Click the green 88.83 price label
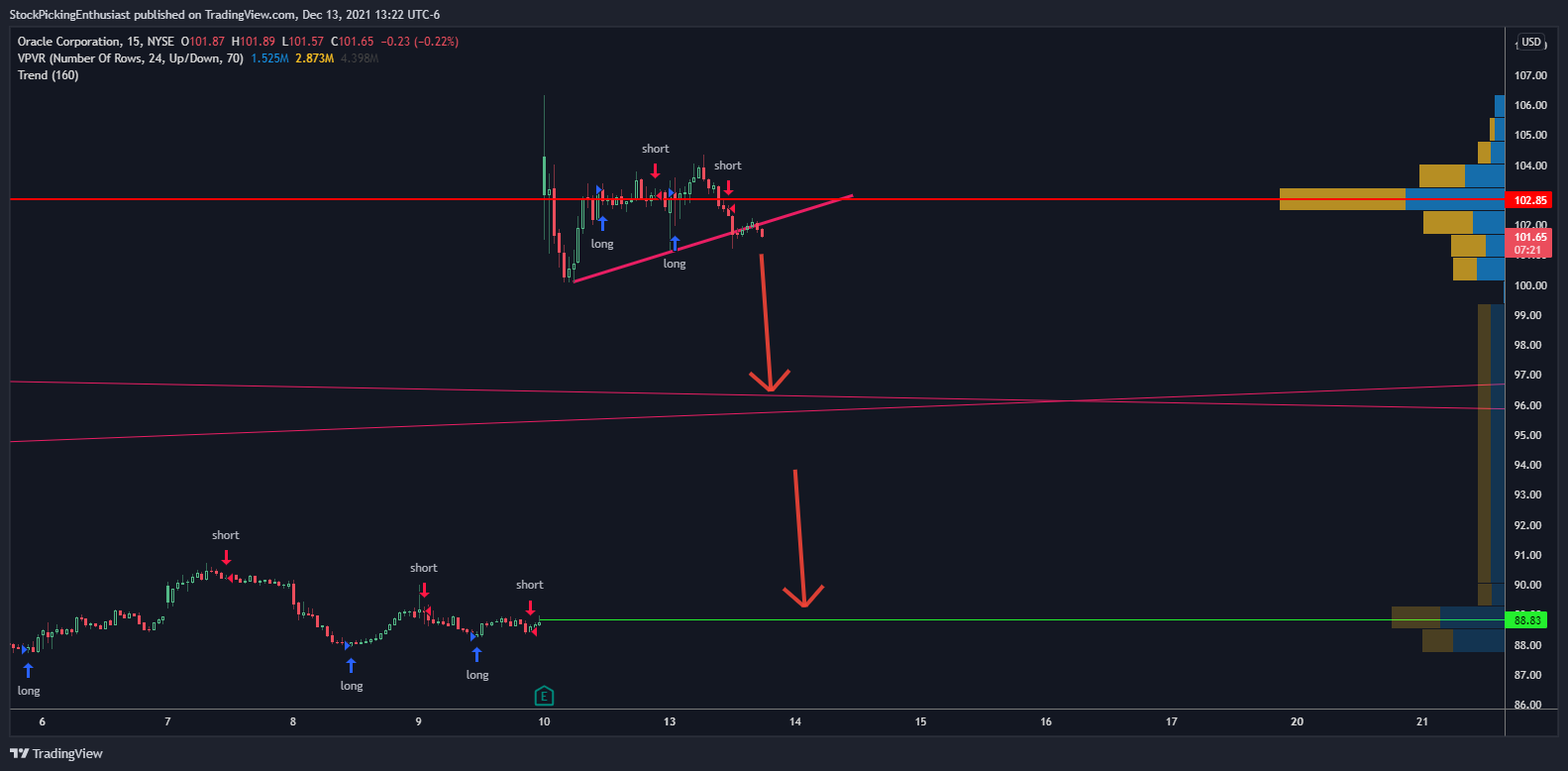Screen dimensions: 1568x771 tap(1527, 620)
